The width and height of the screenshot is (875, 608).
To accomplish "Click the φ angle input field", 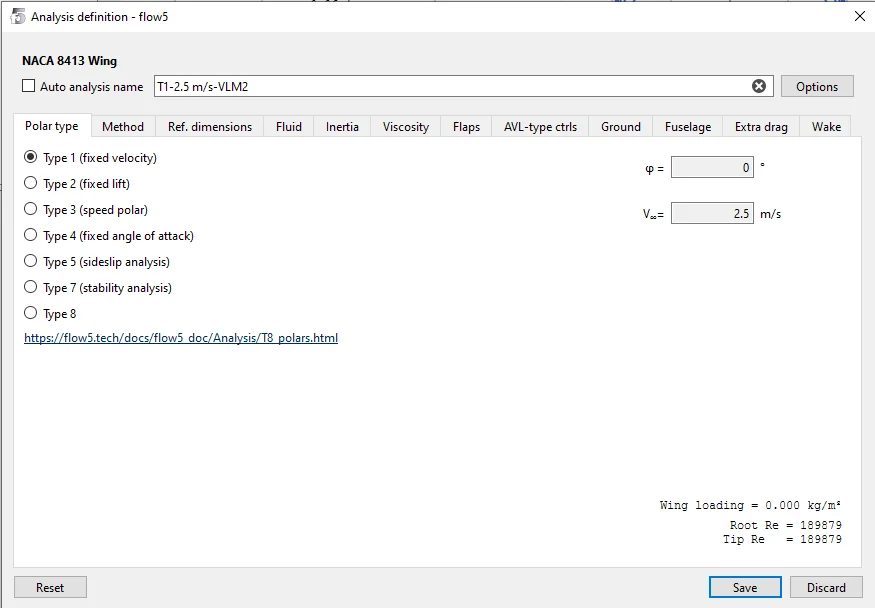I will [x=712, y=167].
